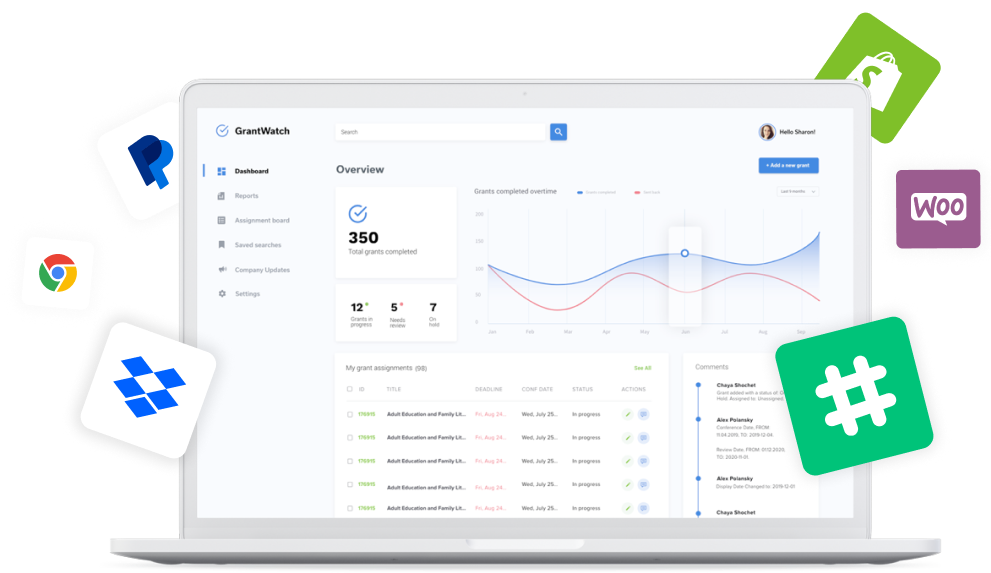Click the Hello Sharon! greeting
The width and height of the screenshot is (991, 573).
pos(798,132)
